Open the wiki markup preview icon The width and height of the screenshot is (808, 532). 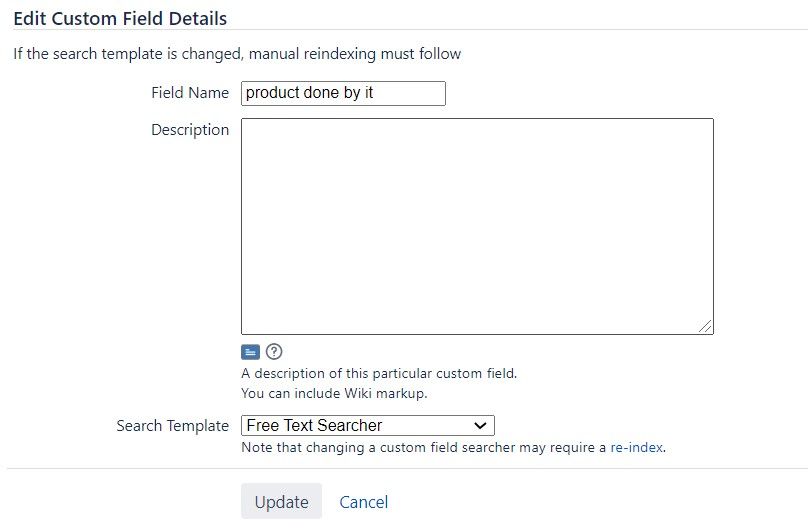(250, 352)
